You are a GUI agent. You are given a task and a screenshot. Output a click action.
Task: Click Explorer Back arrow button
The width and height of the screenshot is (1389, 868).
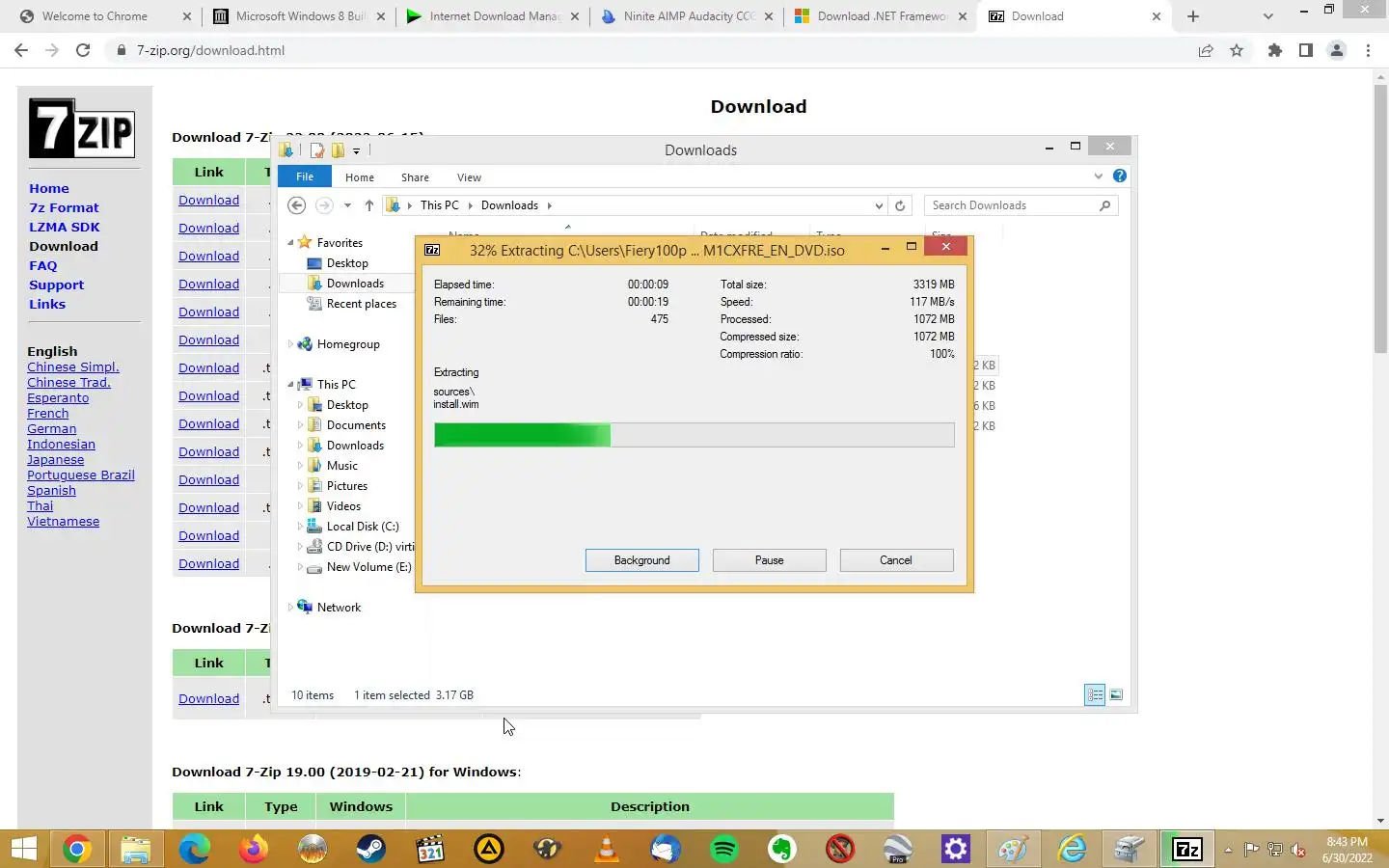297,205
